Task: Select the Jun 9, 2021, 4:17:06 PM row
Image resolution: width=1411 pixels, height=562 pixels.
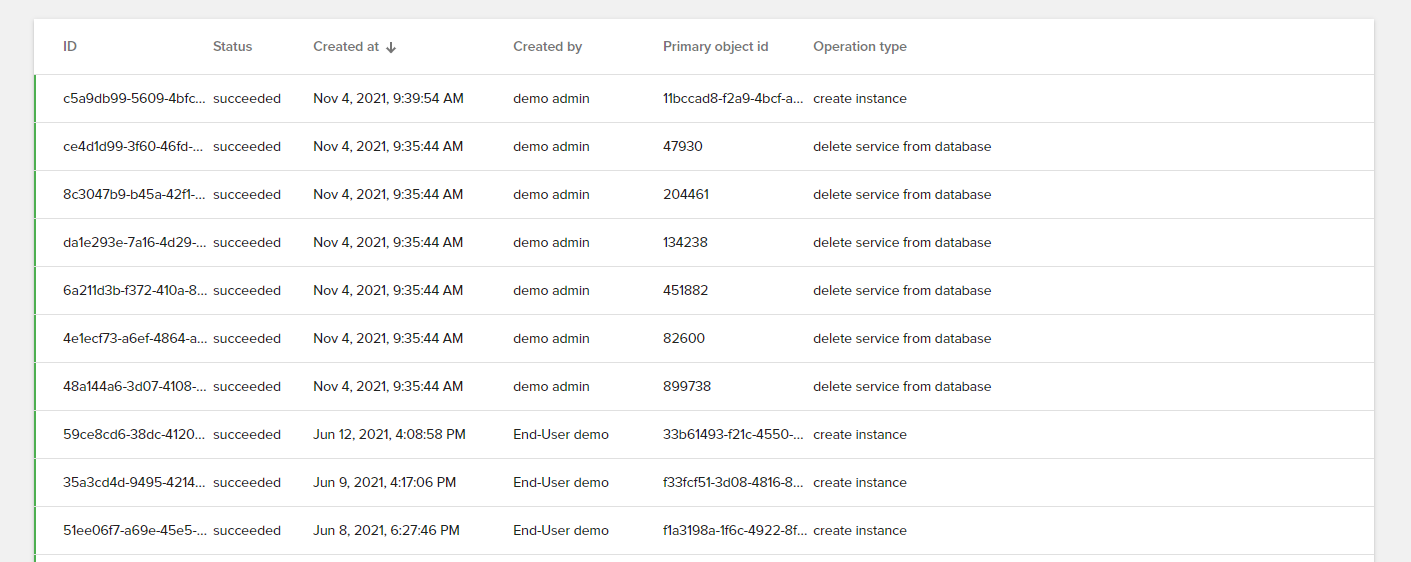Action: tap(384, 483)
